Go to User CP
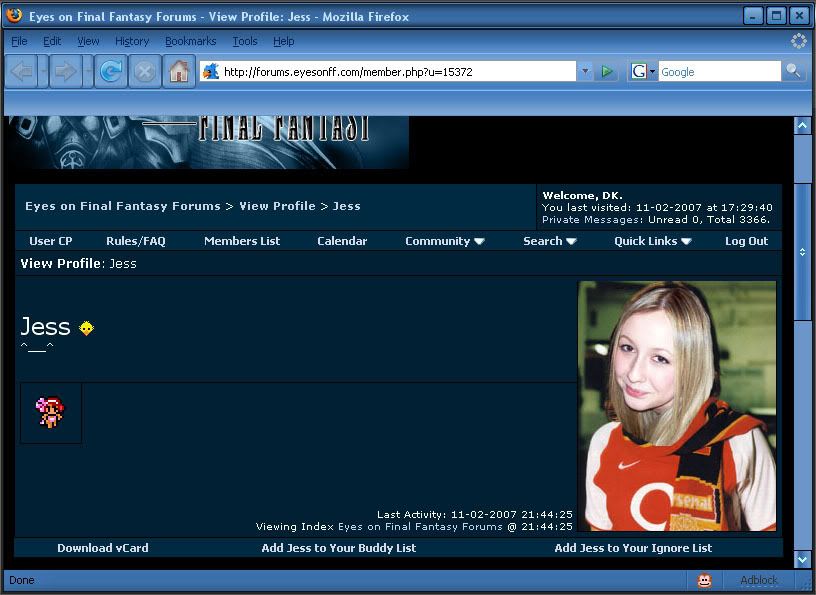 [50, 241]
